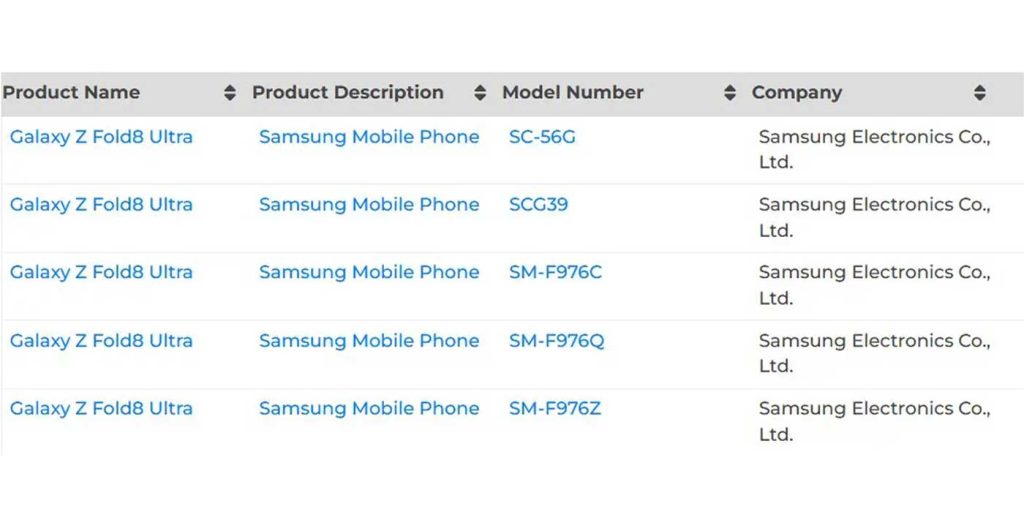
Task: Click the Company column header text
Action: pyautogui.click(x=797, y=93)
